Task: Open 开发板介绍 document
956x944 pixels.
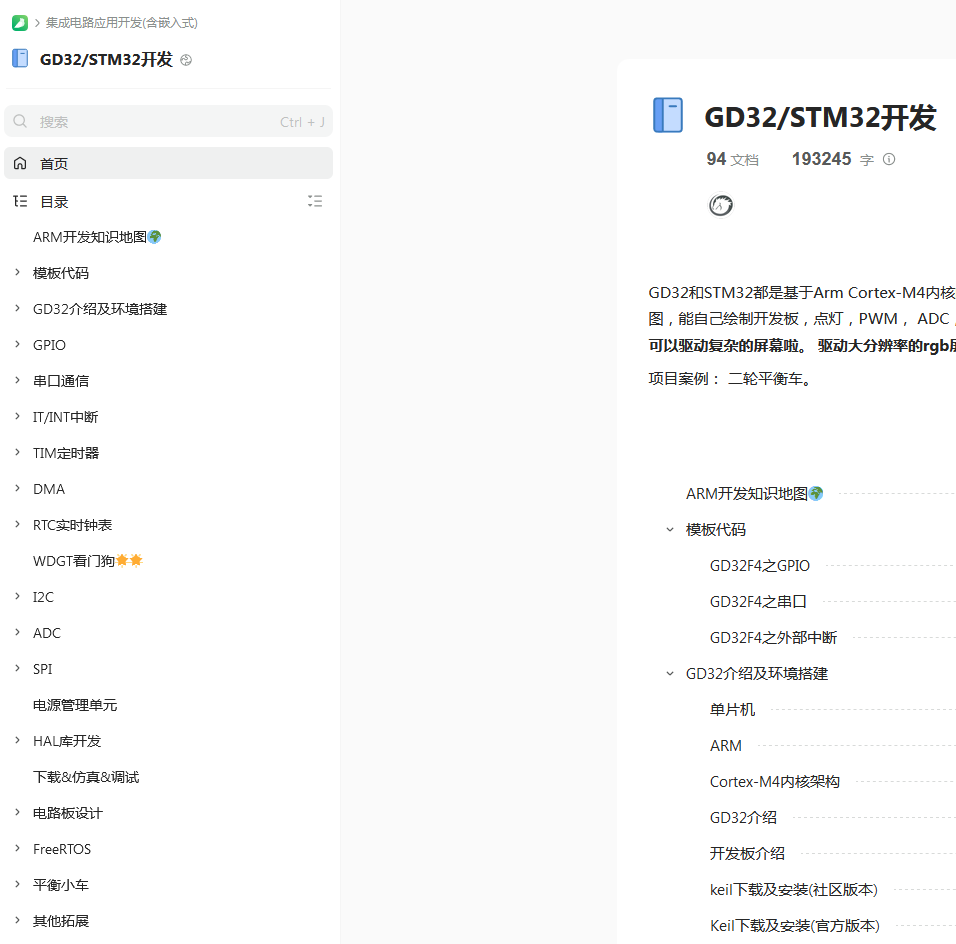Action: pos(747,854)
